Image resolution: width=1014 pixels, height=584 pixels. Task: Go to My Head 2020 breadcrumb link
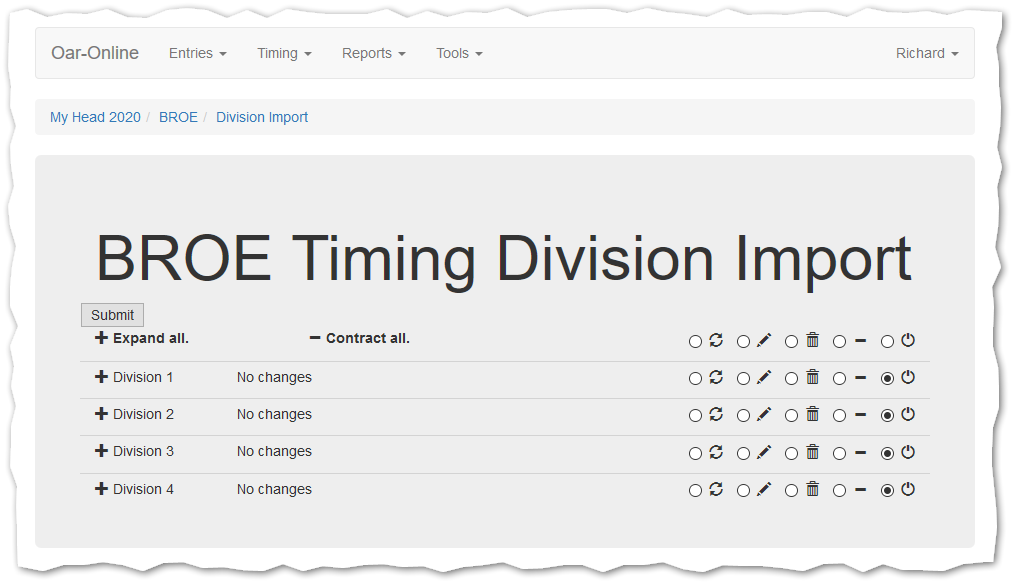(95, 117)
